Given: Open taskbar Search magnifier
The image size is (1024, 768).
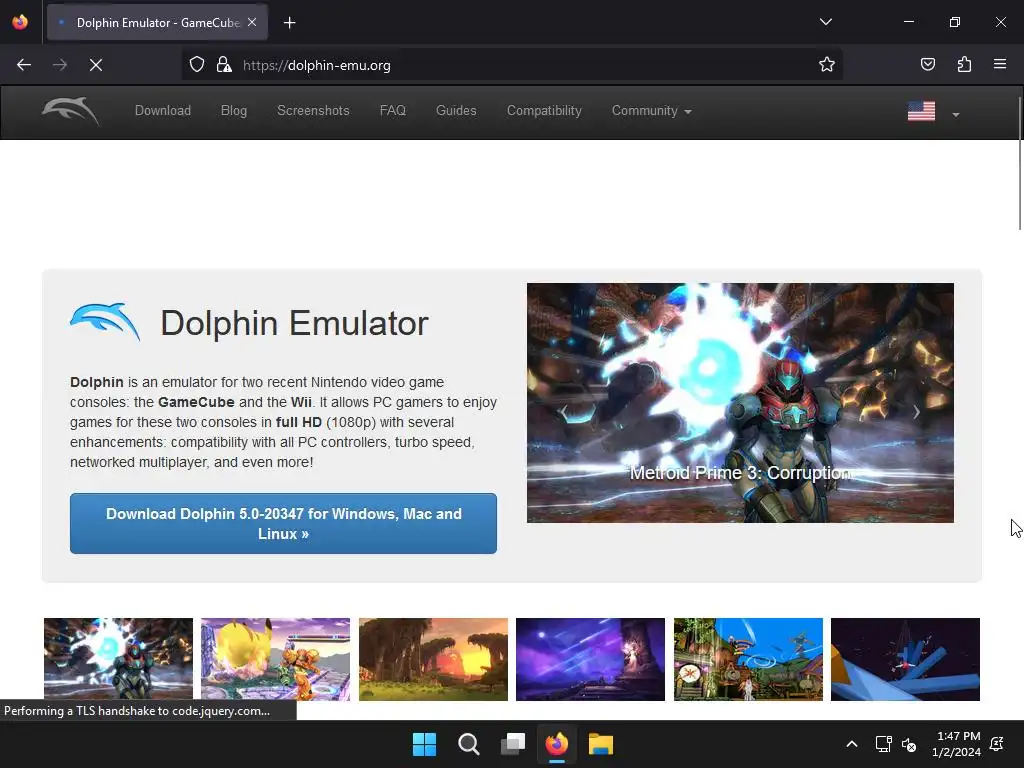Looking at the screenshot, I should pos(469,744).
